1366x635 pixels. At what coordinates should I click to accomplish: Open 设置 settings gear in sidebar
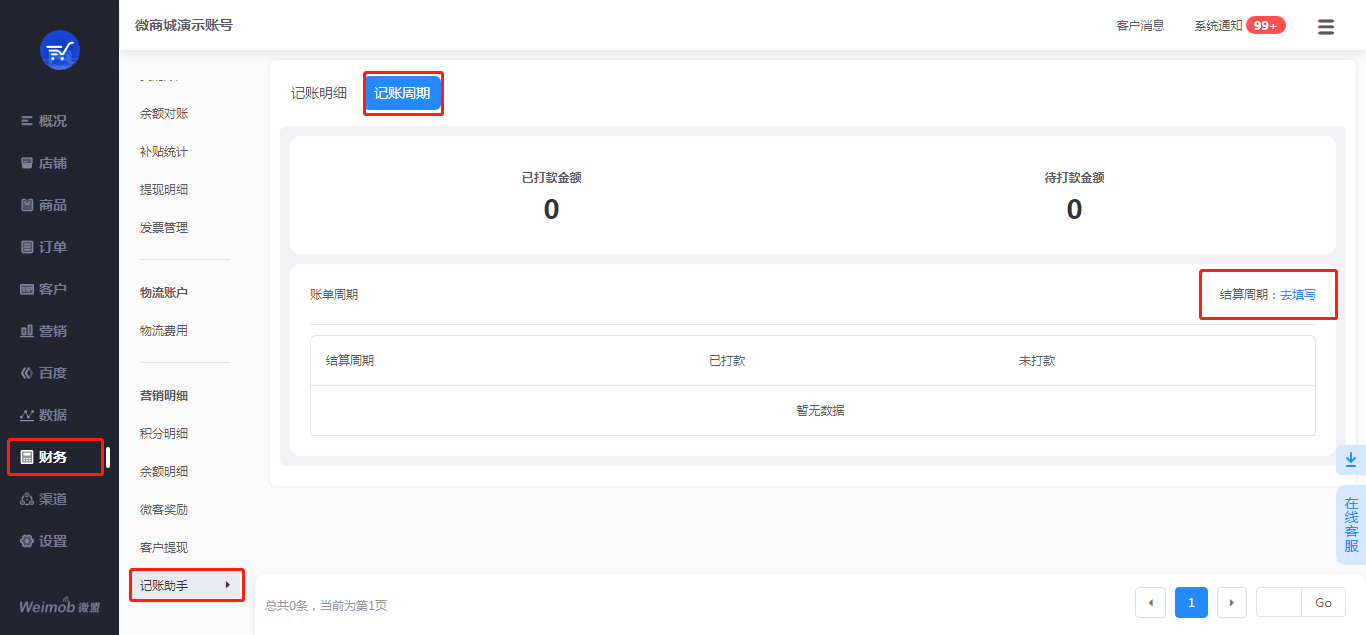(44, 541)
